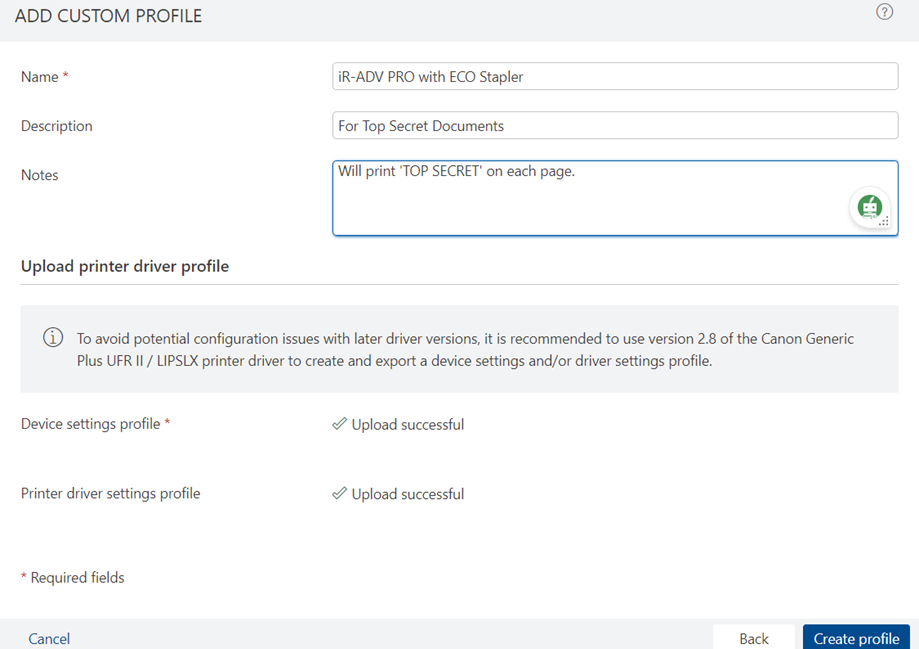Click the Canon driver version recommendation text
919x649 pixels.
(465, 350)
